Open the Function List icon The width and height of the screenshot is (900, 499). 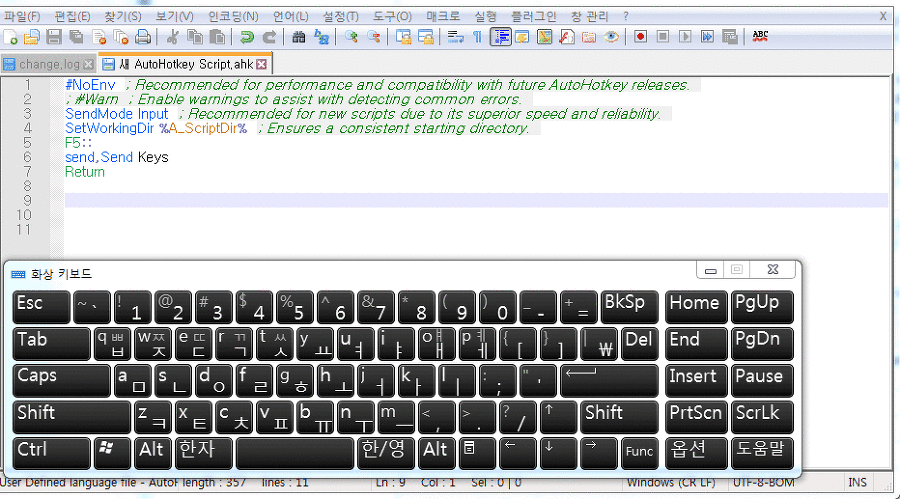tap(567, 37)
